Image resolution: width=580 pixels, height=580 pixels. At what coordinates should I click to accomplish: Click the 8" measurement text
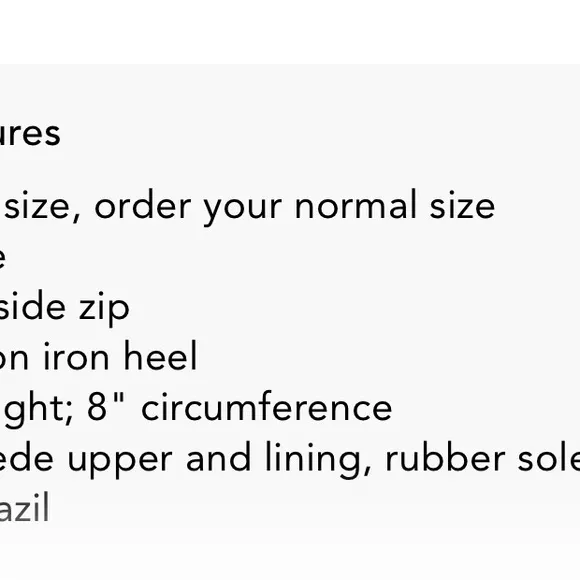107,406
